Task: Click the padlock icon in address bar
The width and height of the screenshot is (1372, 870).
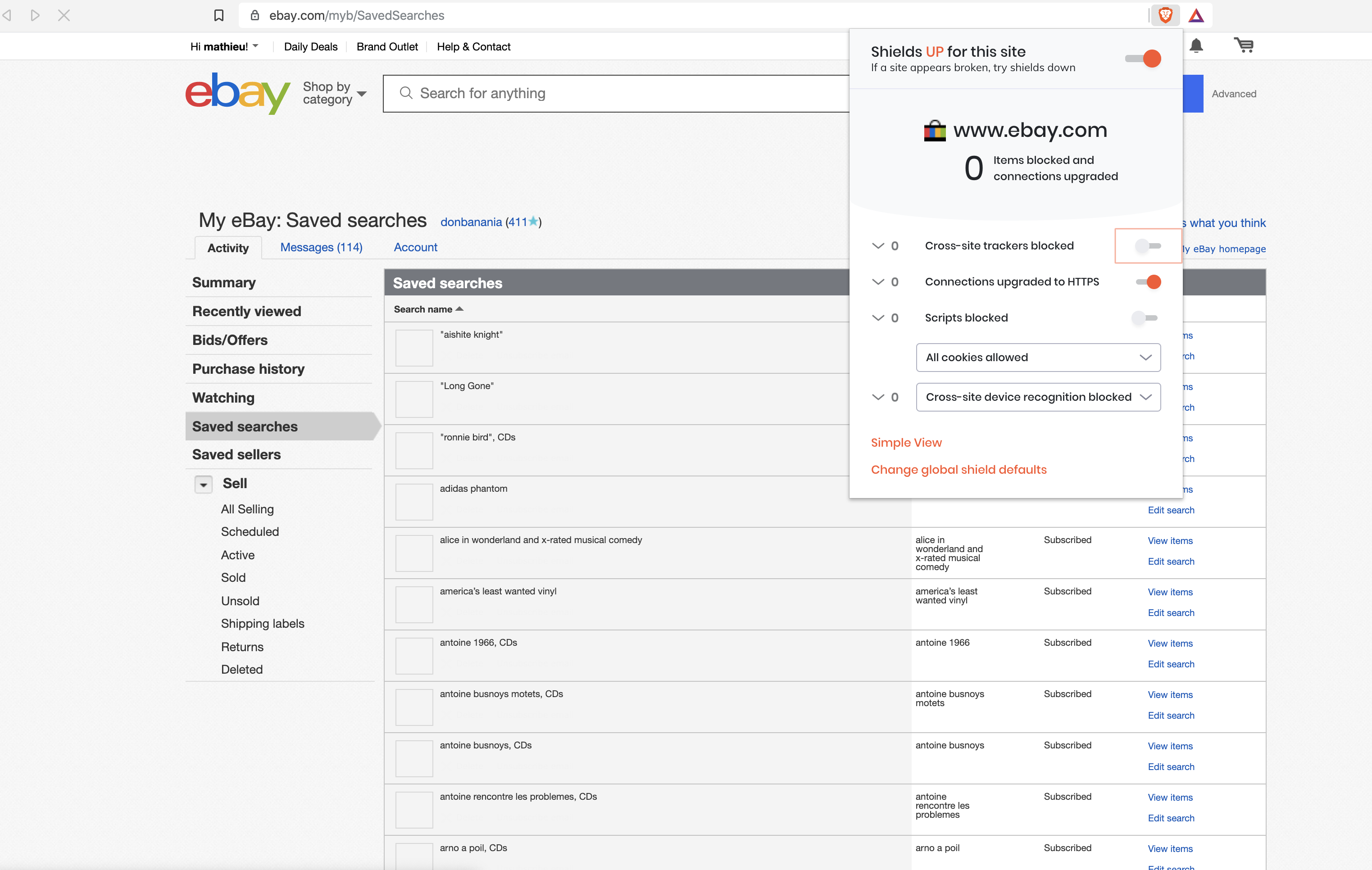Action: pos(254,15)
